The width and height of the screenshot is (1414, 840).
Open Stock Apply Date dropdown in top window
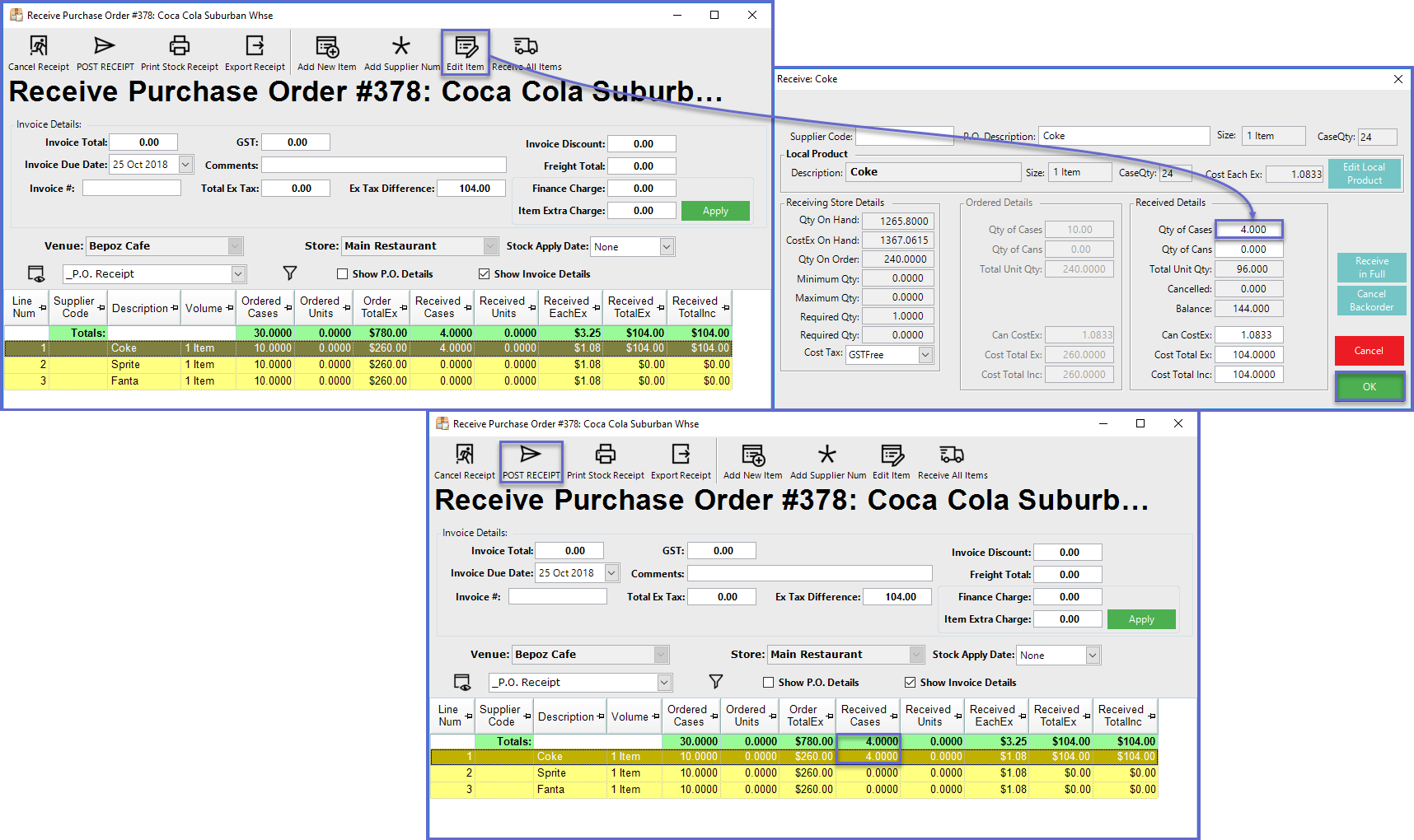pos(667,247)
